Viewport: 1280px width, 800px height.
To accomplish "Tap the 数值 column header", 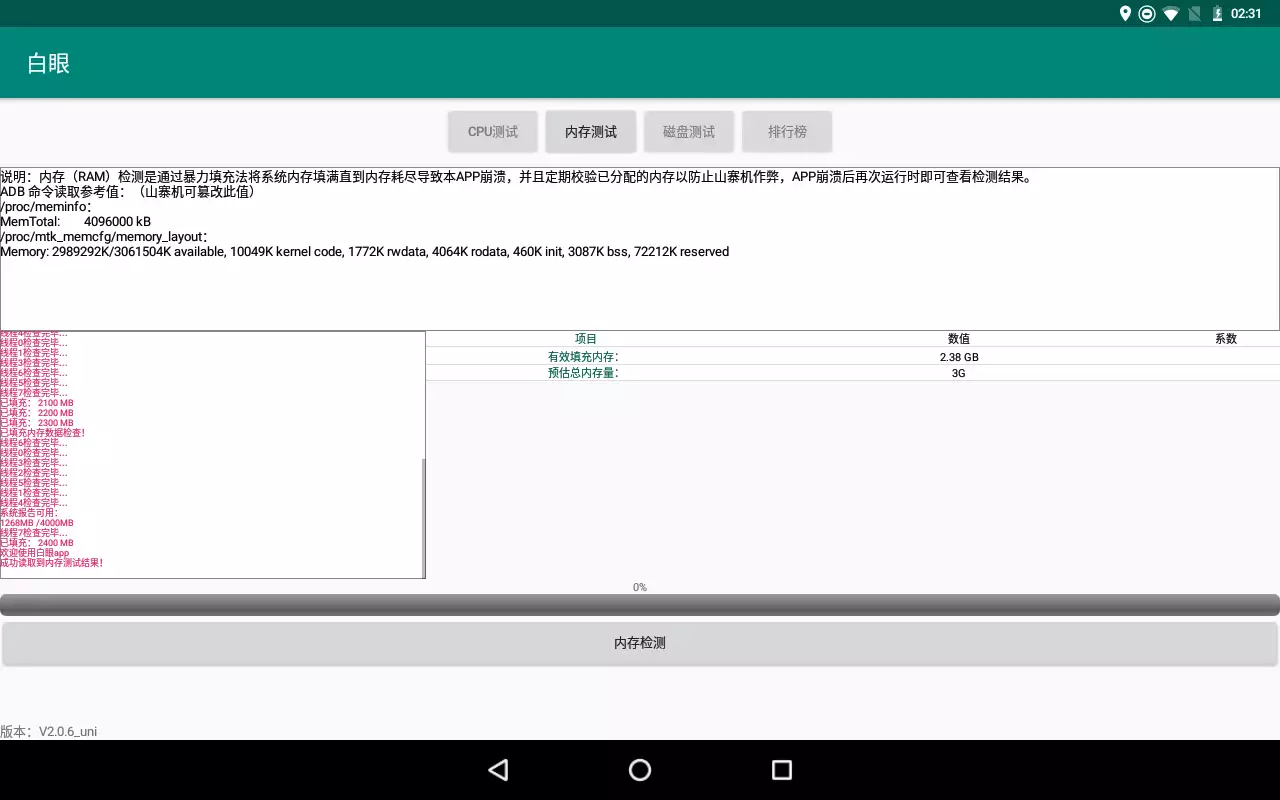I will tap(958, 339).
